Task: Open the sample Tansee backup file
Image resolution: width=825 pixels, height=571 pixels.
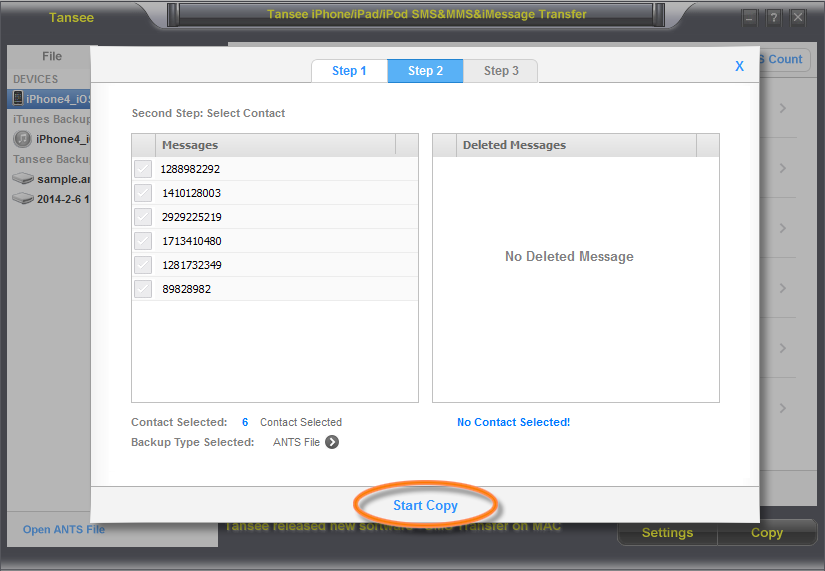Action: click(51, 179)
